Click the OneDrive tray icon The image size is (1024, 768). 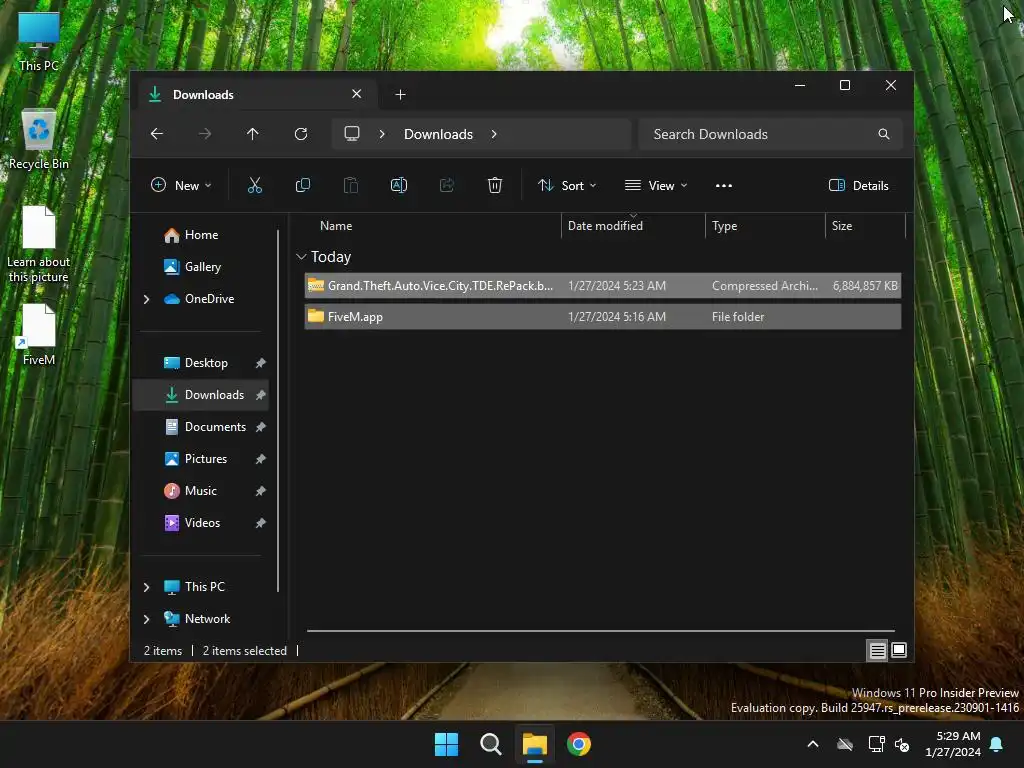(x=845, y=744)
